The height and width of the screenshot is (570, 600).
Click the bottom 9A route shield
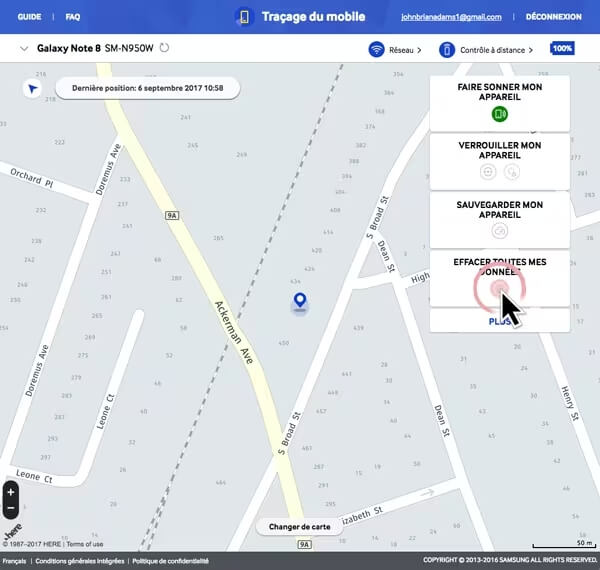(304, 544)
